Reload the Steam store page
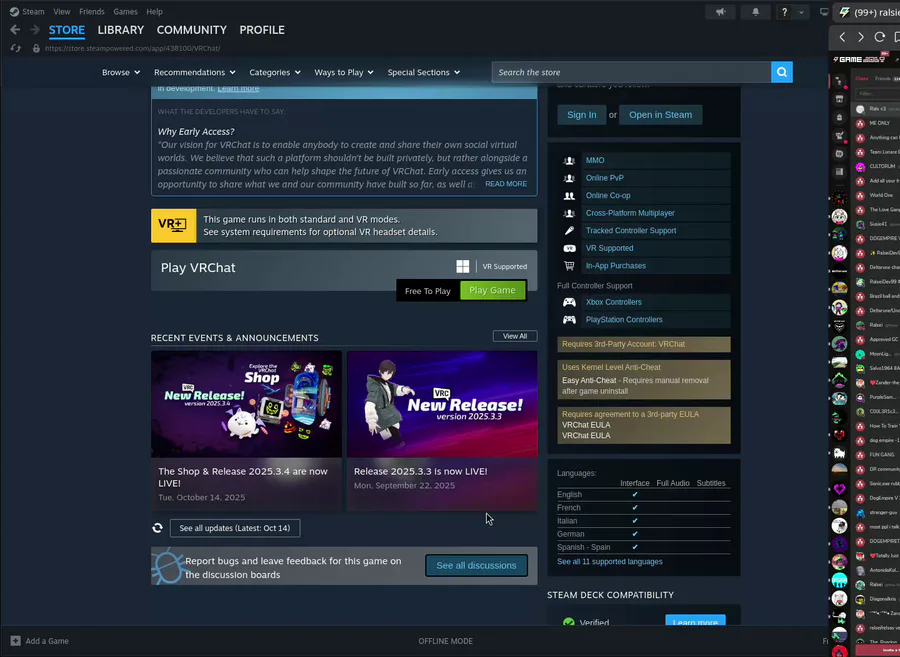The image size is (900, 657). (x=15, y=48)
